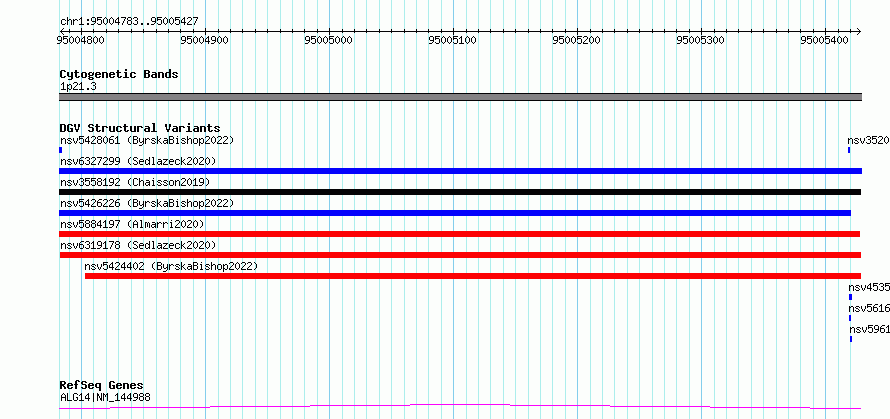Screen dimensions: 890x419
Task: Click the 95004800 ruler position
Action: pyautogui.click(x=81, y=40)
